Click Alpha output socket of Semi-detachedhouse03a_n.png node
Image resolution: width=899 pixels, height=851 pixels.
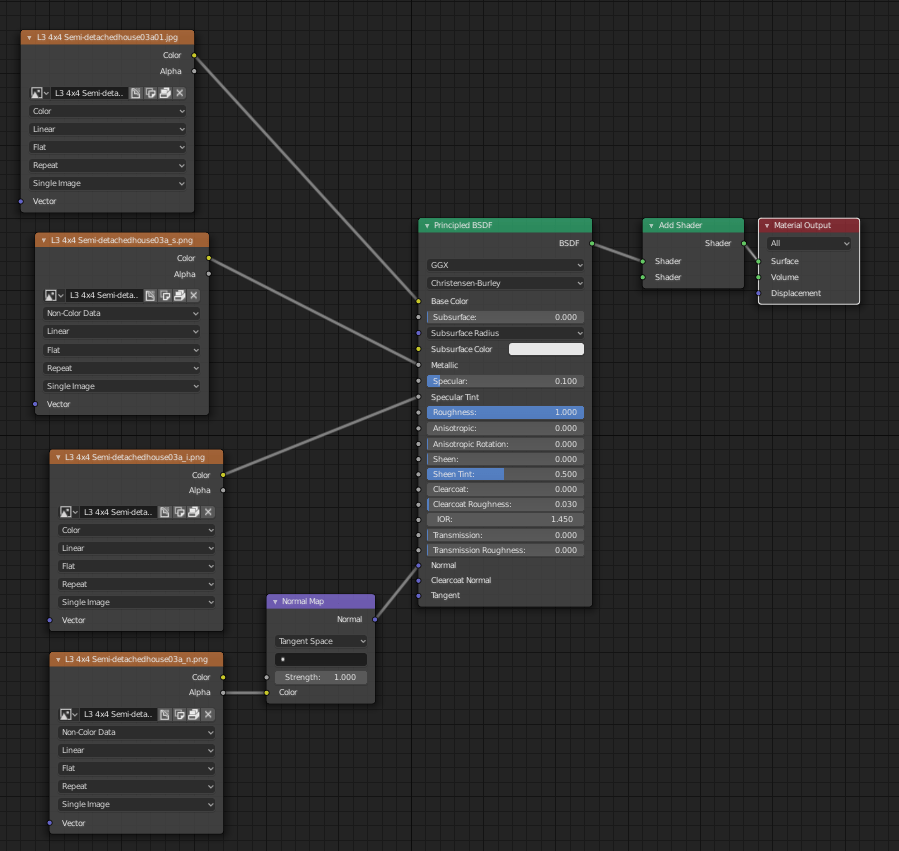tap(223, 693)
